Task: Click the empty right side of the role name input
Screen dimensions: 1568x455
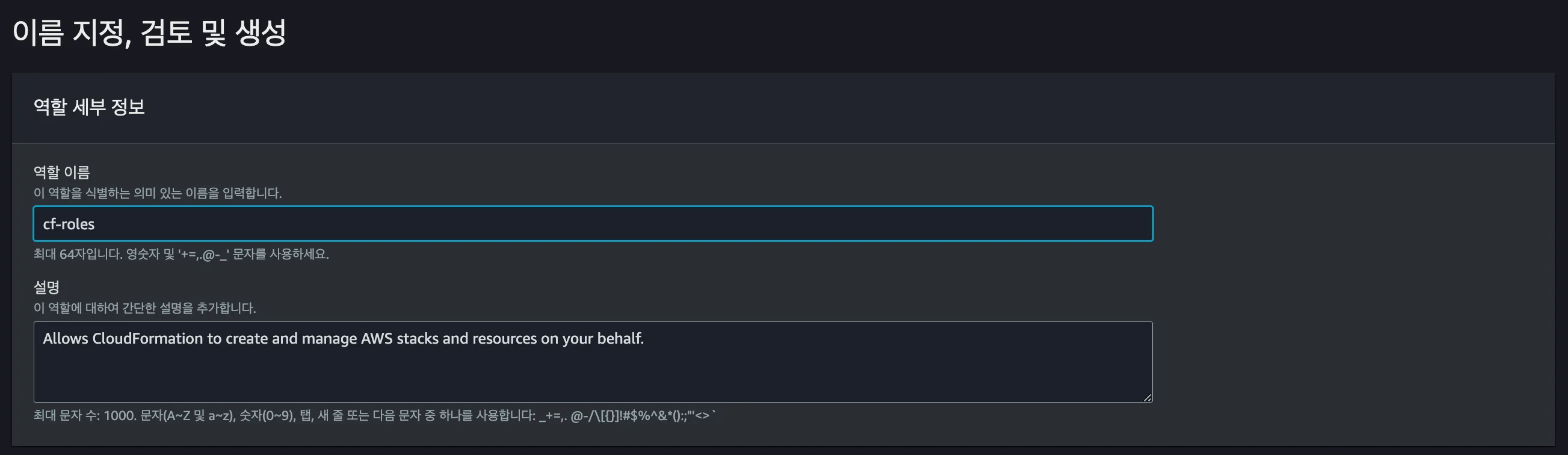Action: pyautogui.click(x=913, y=223)
